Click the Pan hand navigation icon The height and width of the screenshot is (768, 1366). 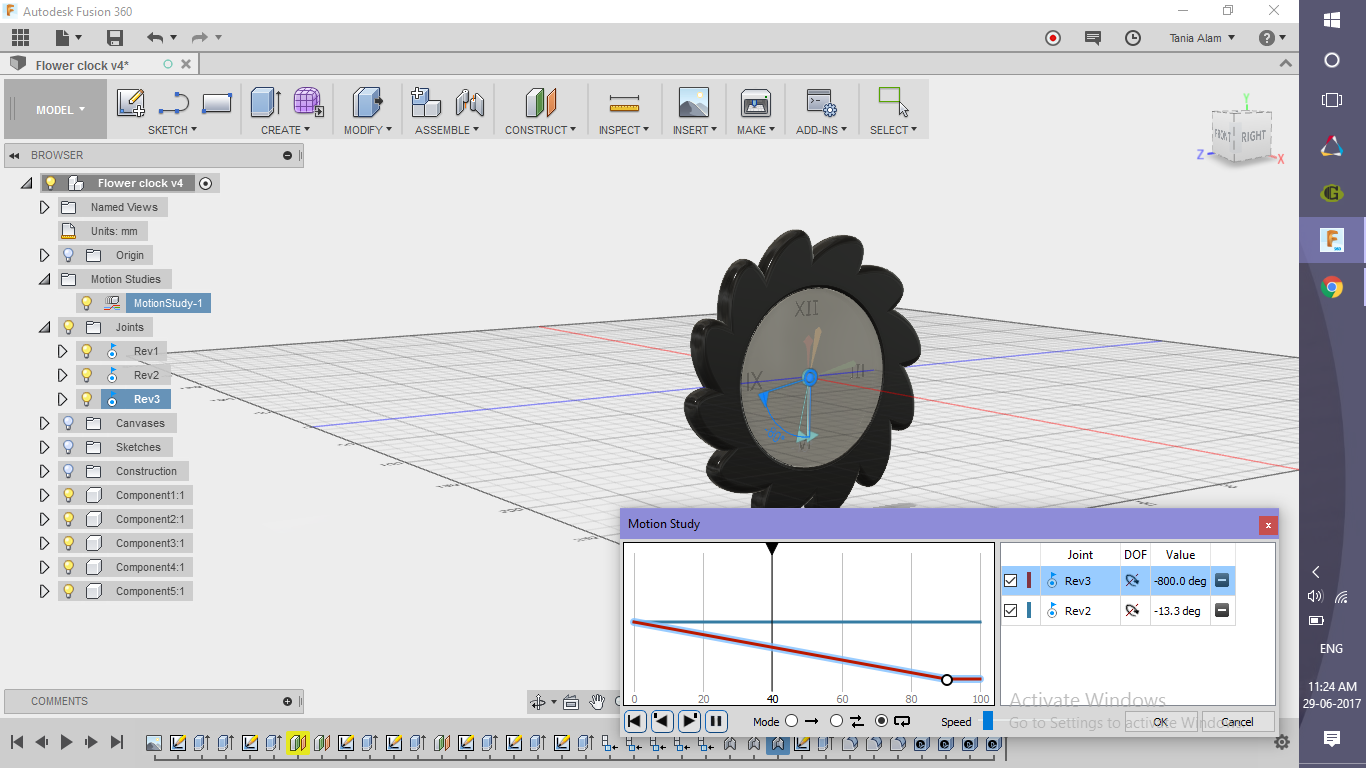click(597, 701)
